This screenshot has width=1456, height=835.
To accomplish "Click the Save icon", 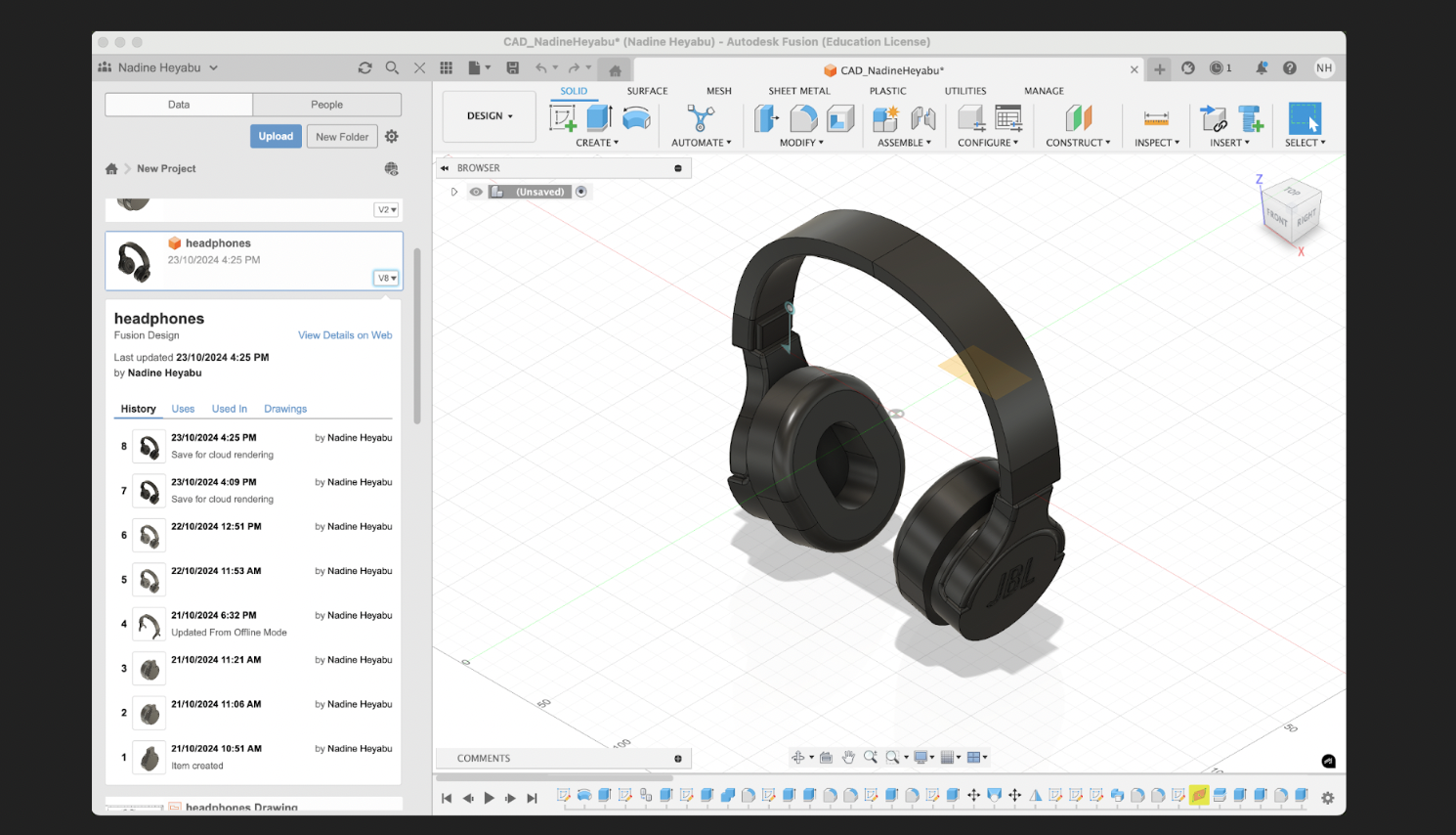I will tap(513, 67).
